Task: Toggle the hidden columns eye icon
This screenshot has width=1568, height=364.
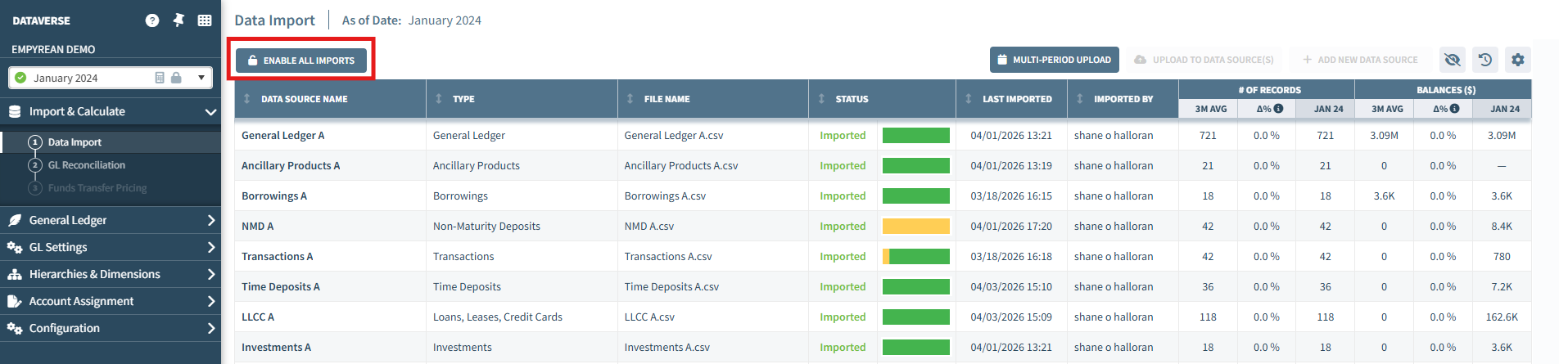Action: point(1453,60)
